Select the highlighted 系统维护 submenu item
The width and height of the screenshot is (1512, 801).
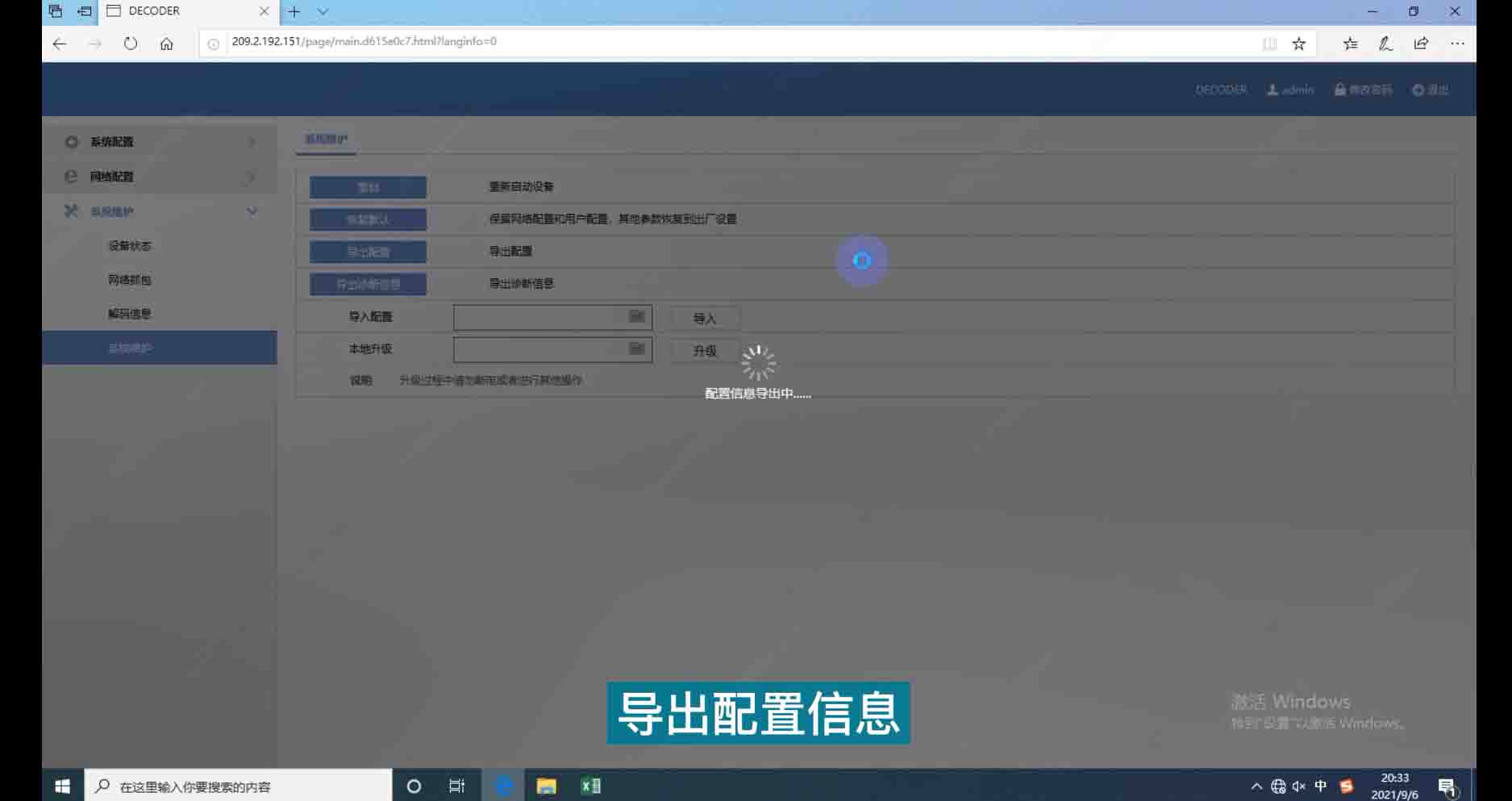[160, 348]
